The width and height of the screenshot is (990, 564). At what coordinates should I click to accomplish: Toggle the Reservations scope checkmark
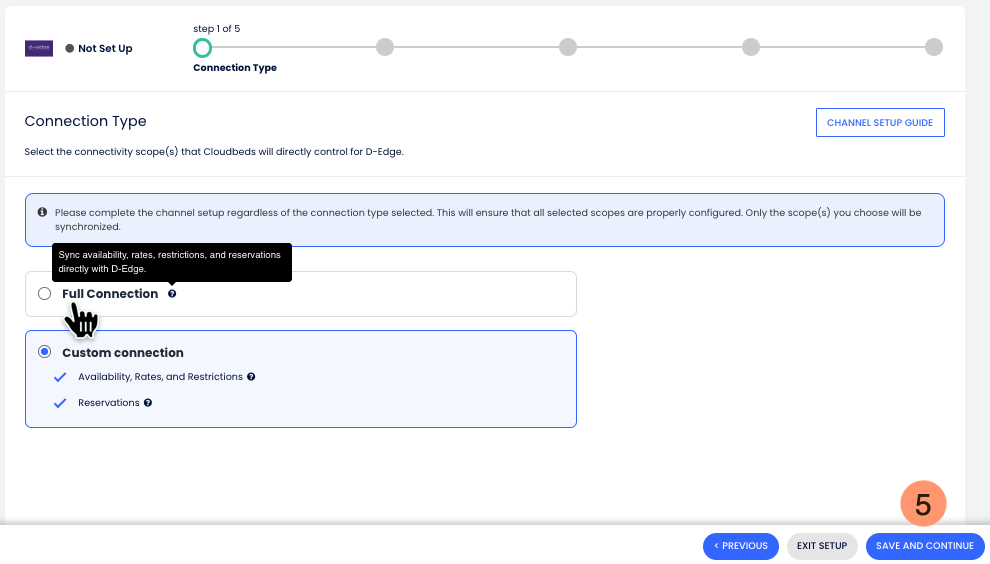click(x=60, y=403)
